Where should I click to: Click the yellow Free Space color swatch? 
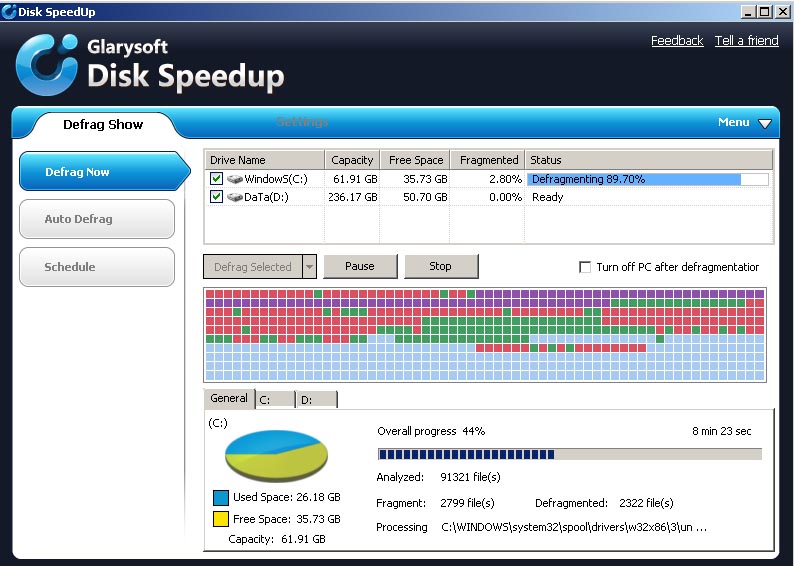221,519
